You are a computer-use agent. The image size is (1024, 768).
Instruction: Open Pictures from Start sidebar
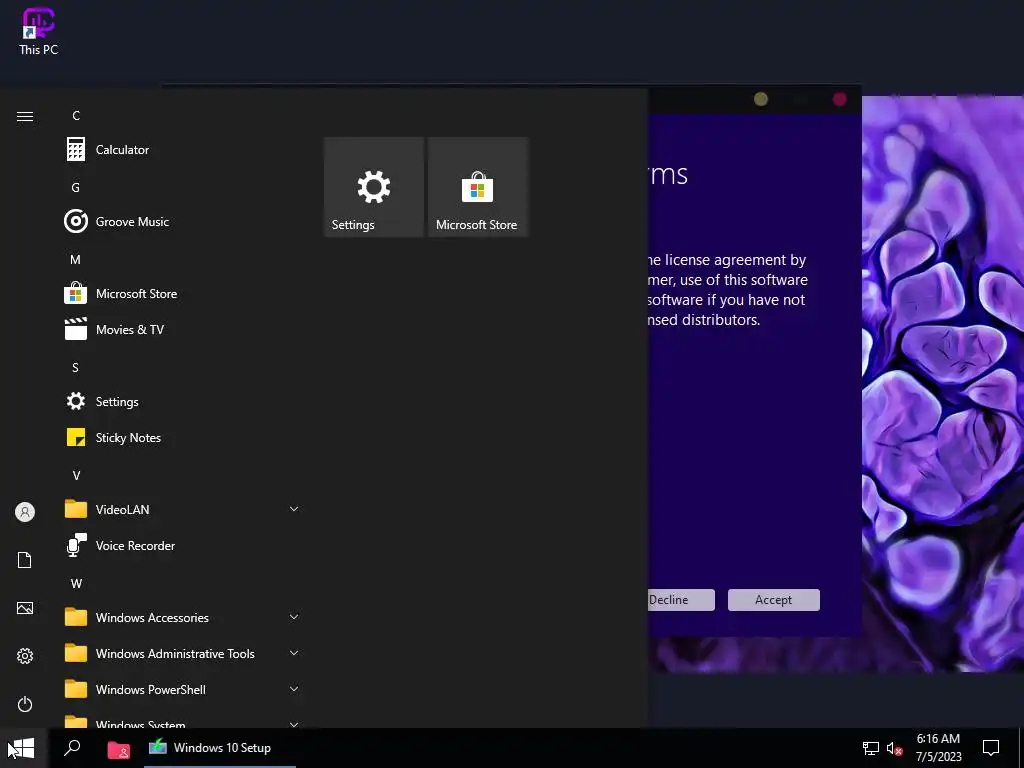(25, 608)
